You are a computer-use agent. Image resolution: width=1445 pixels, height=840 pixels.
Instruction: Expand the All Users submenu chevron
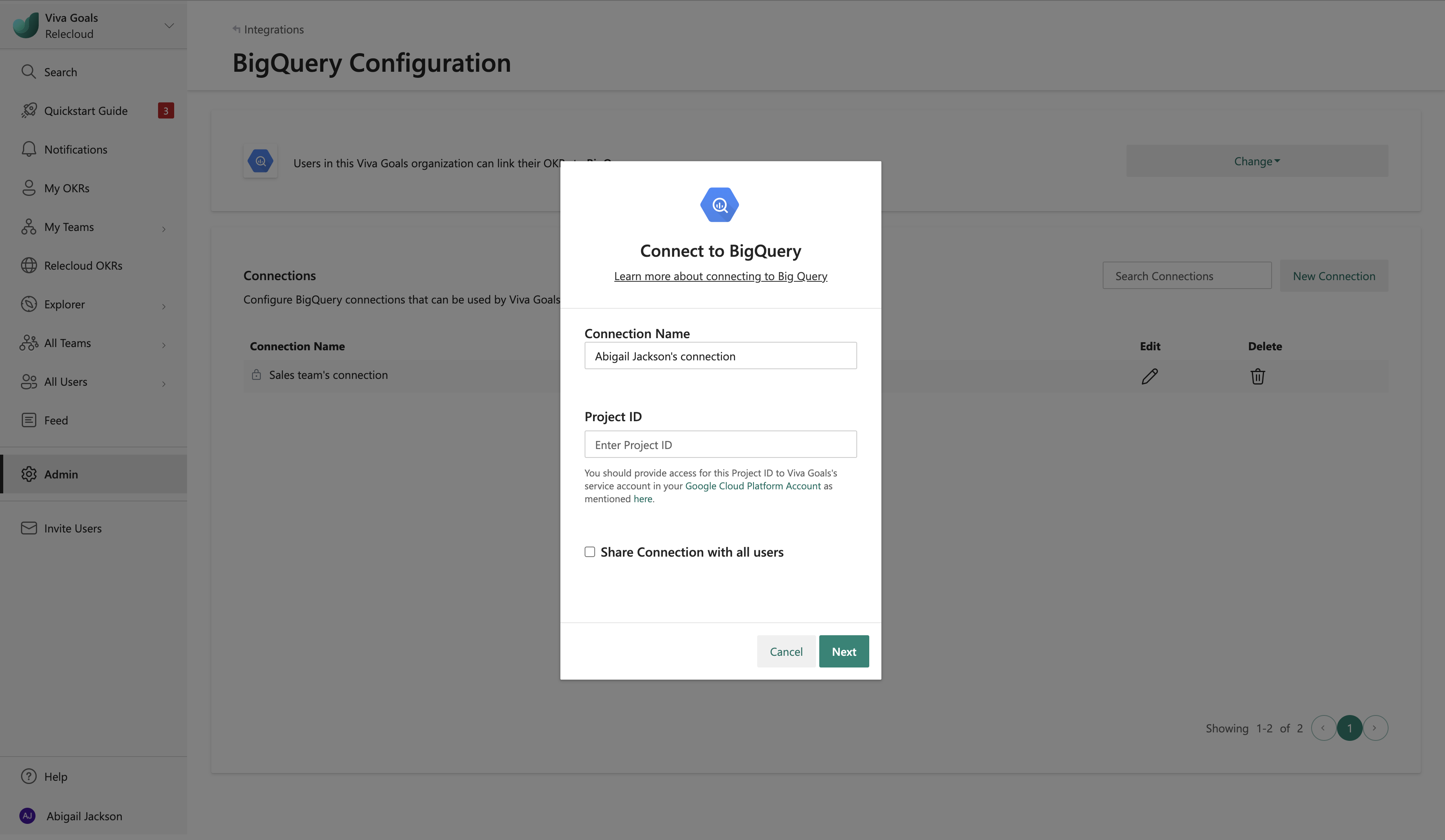pyautogui.click(x=164, y=384)
